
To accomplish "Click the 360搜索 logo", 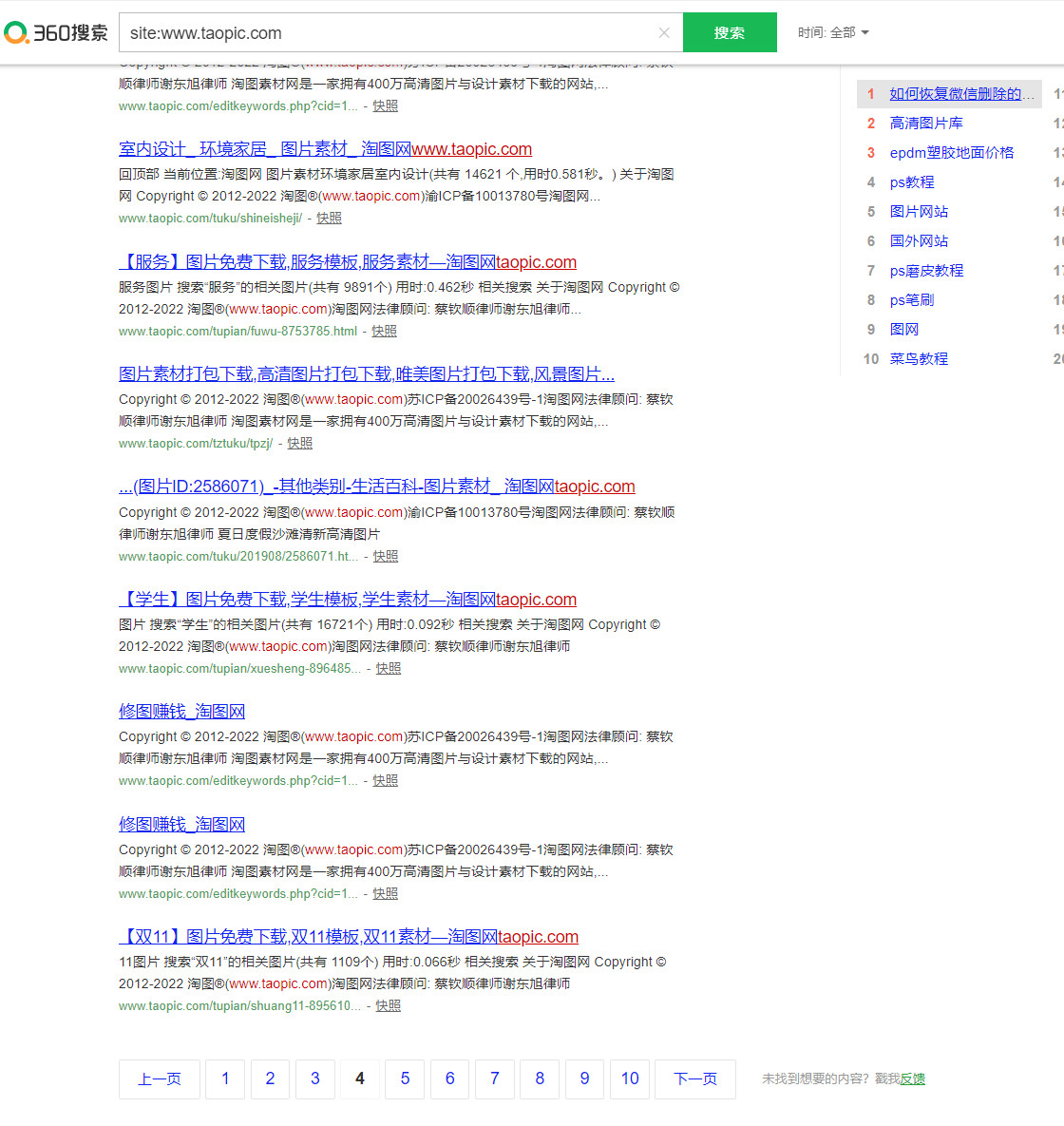I will (x=56, y=33).
